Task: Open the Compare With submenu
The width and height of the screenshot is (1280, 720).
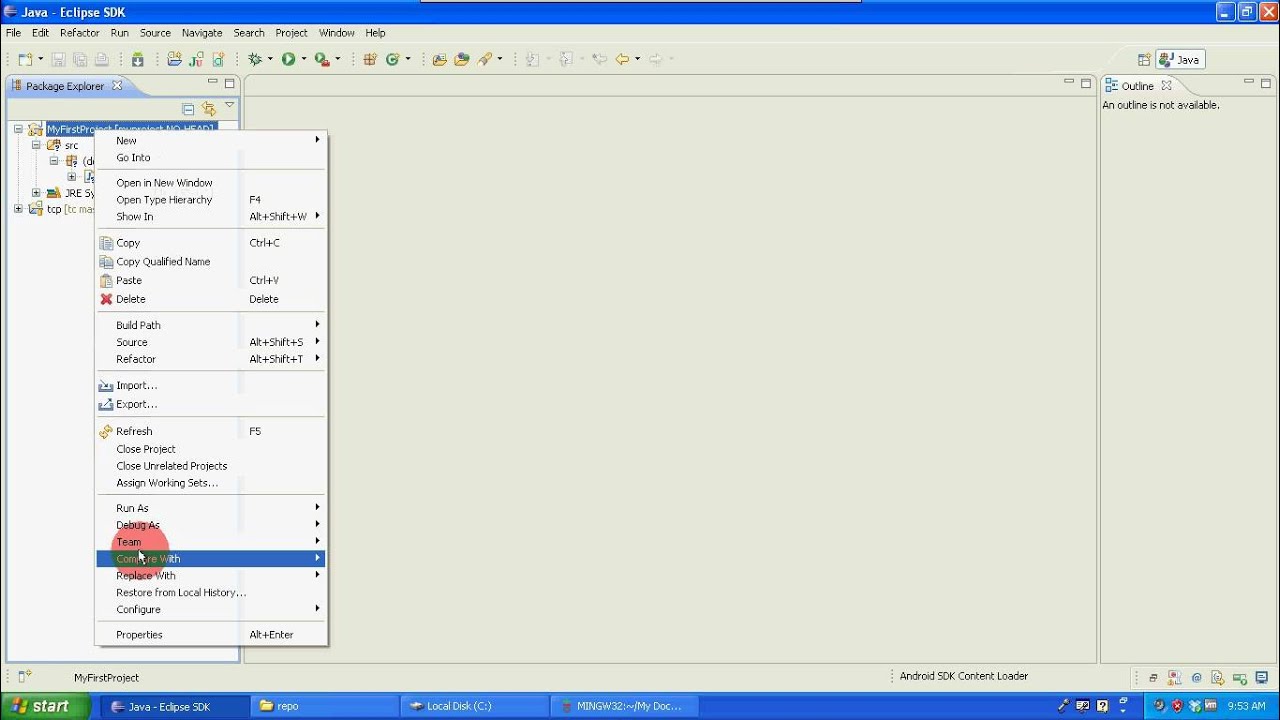Action: pyautogui.click(x=210, y=559)
